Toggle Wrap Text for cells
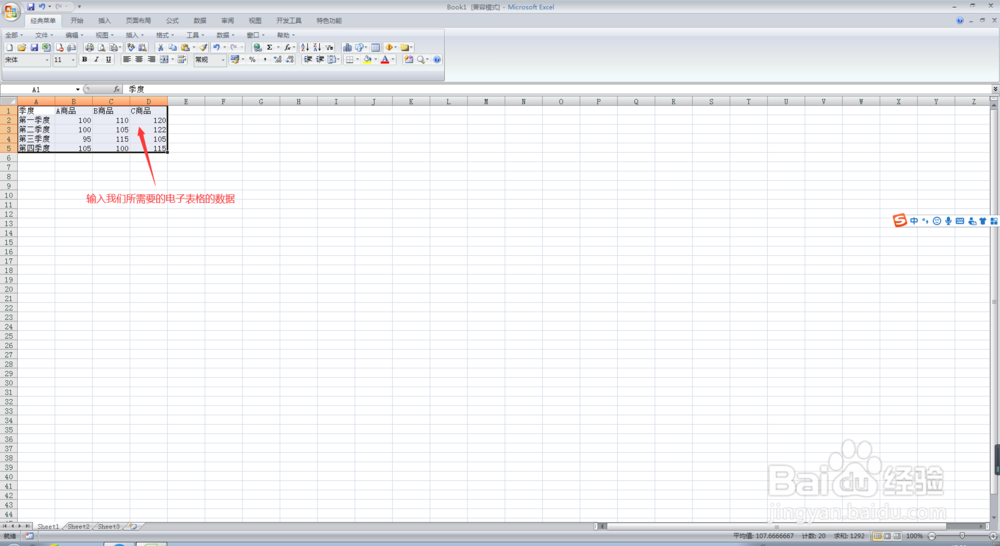 point(182,59)
